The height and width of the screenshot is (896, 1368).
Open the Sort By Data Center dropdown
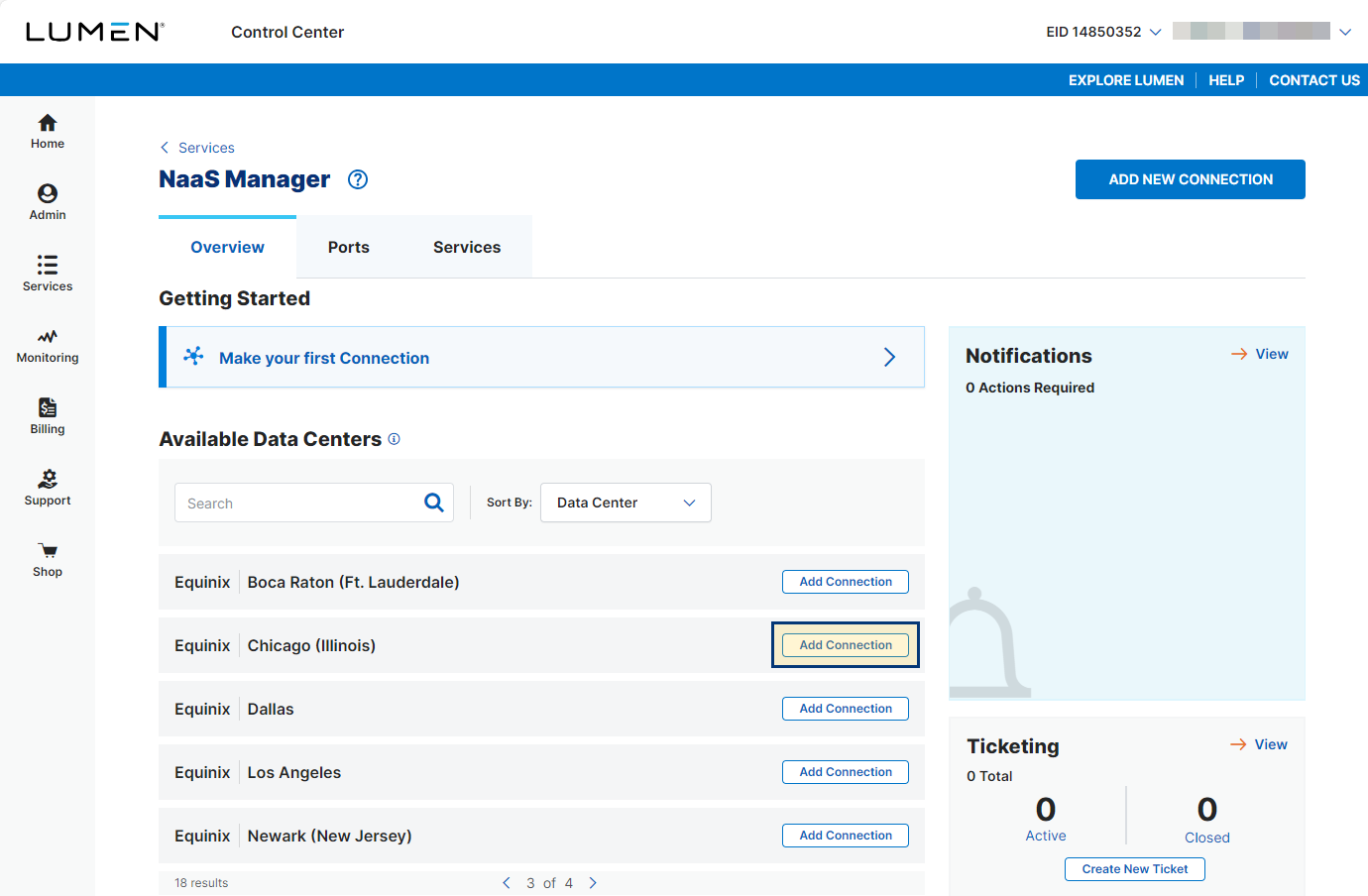[626, 503]
